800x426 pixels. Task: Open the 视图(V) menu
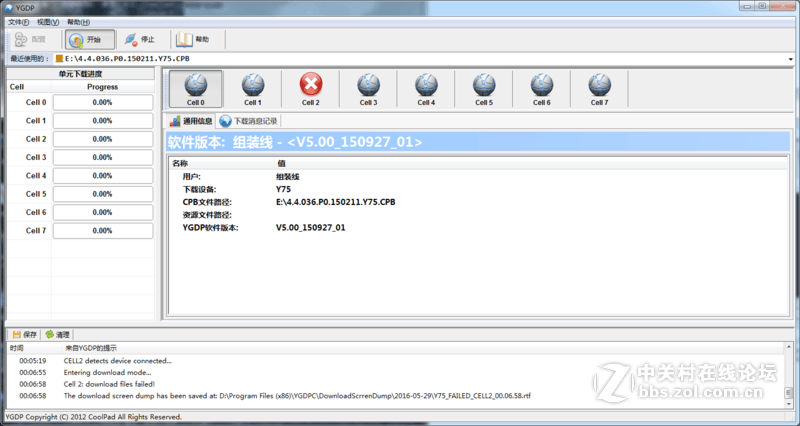[x=48, y=22]
